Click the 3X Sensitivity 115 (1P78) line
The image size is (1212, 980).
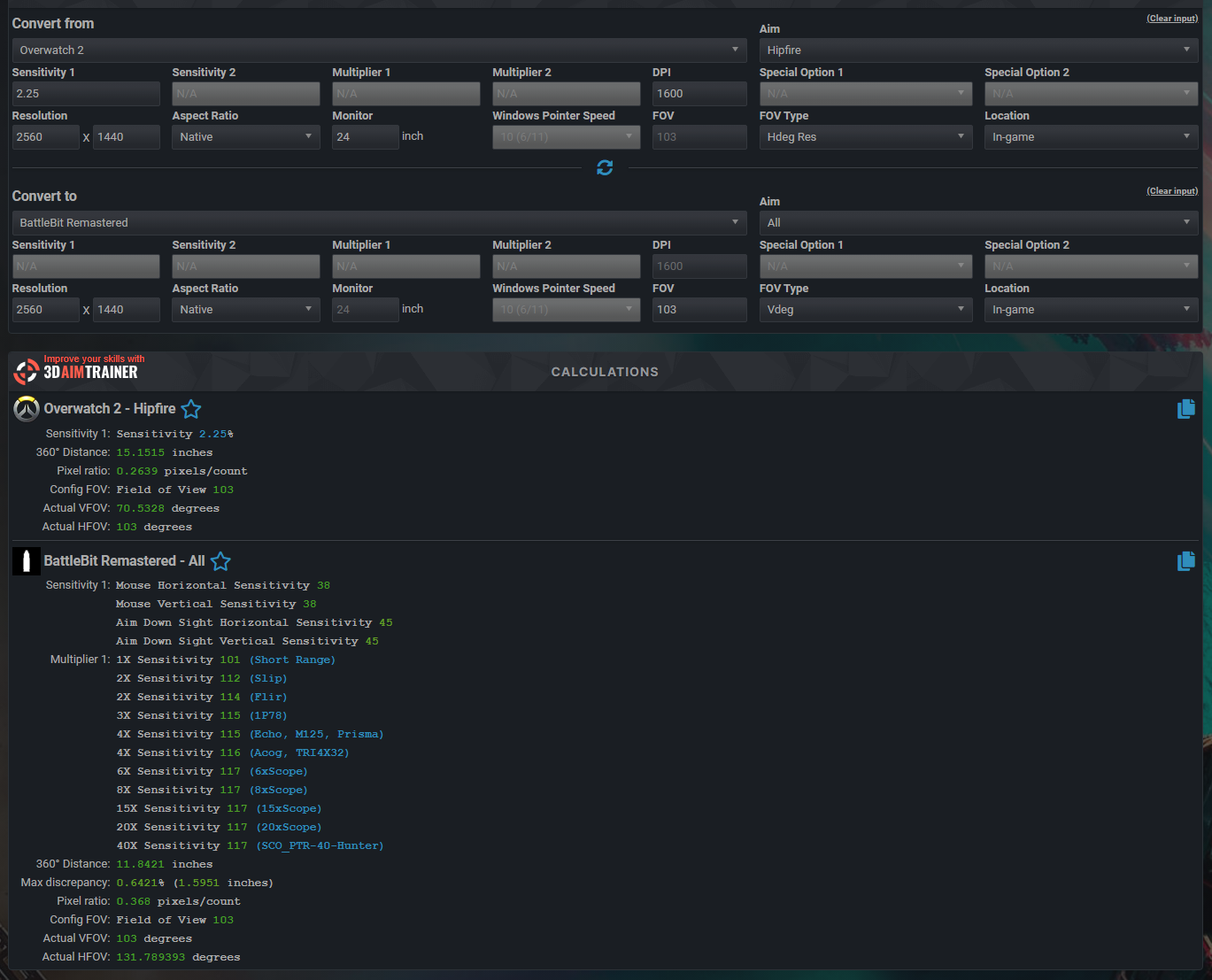(202, 715)
